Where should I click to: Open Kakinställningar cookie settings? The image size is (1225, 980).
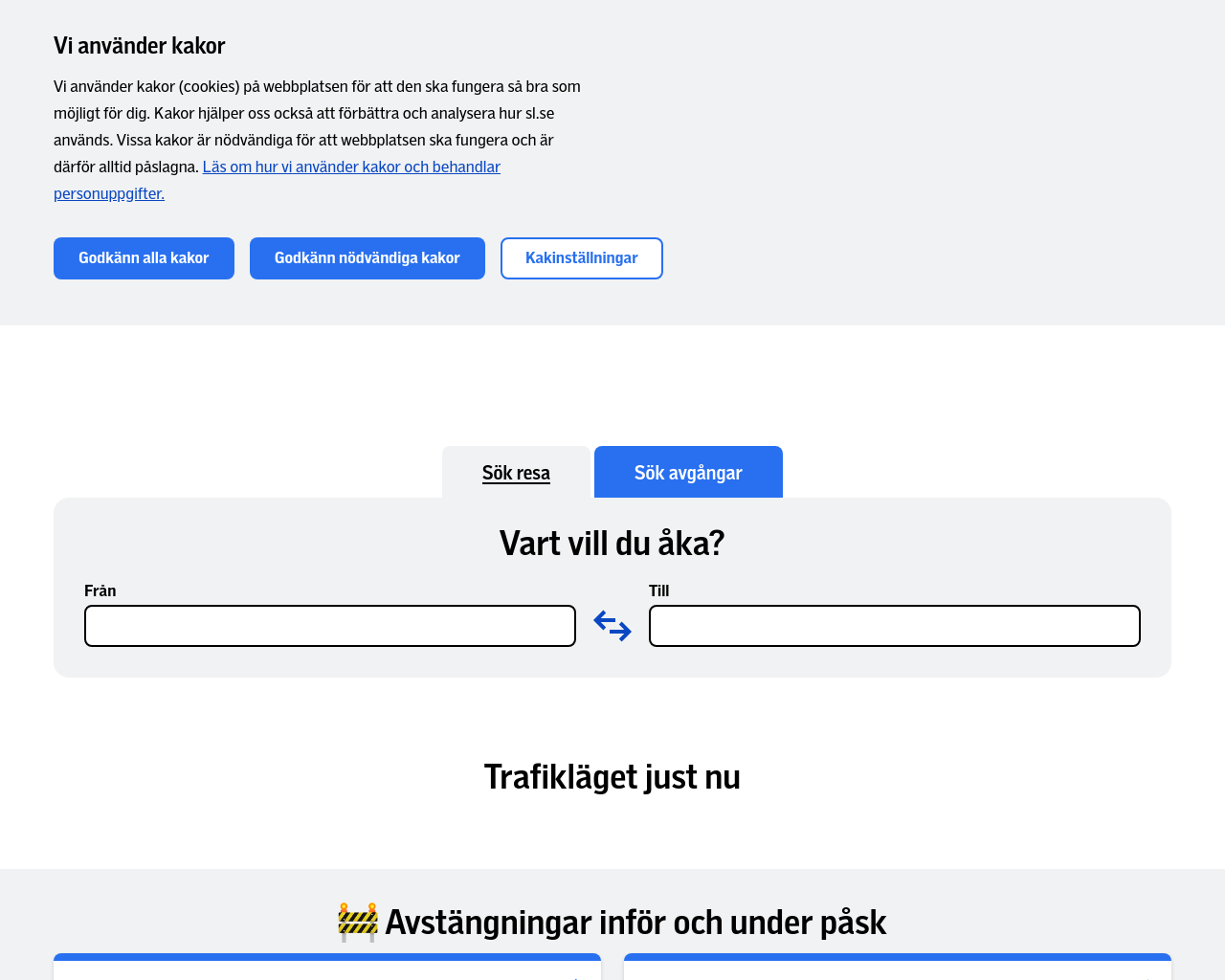(x=582, y=258)
